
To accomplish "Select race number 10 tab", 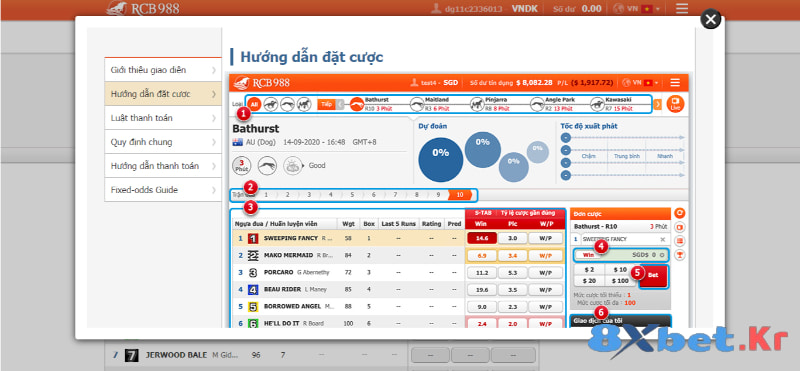I will [x=460, y=195].
